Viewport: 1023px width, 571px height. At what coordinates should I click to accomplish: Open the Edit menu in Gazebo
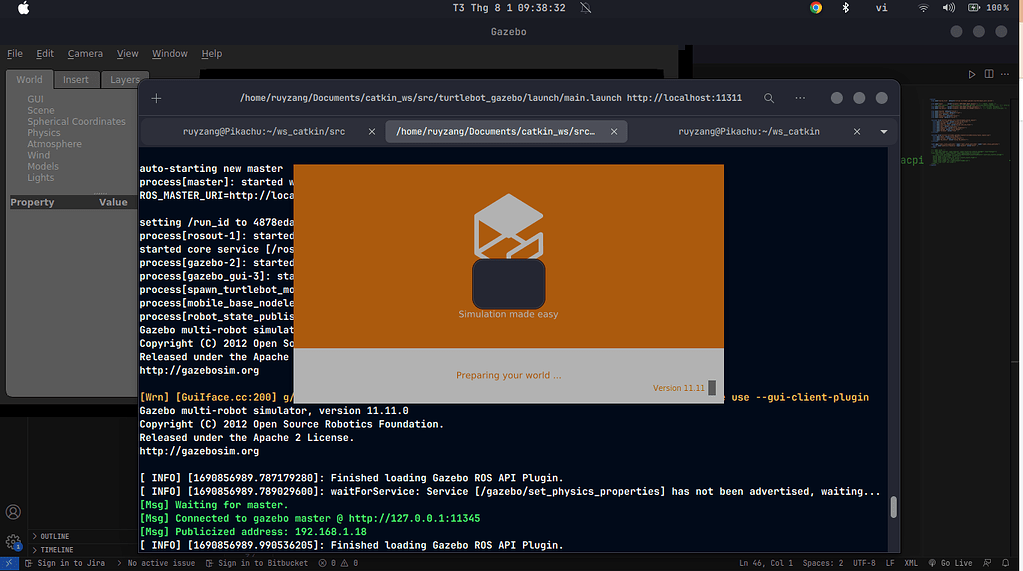click(45, 54)
